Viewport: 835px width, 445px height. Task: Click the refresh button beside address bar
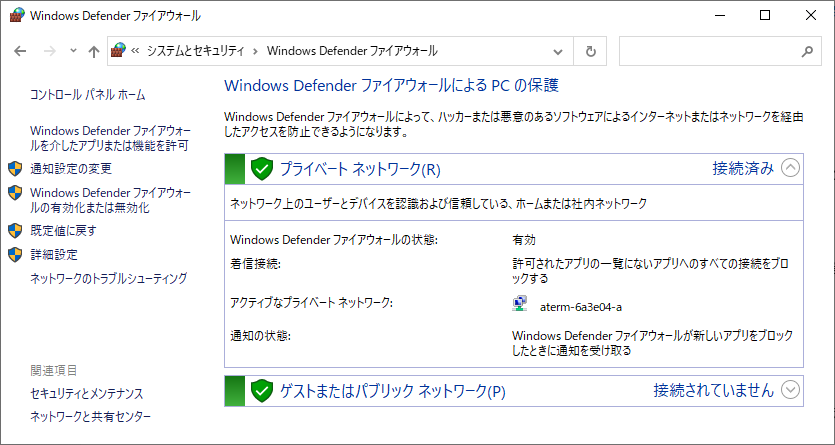[590, 51]
